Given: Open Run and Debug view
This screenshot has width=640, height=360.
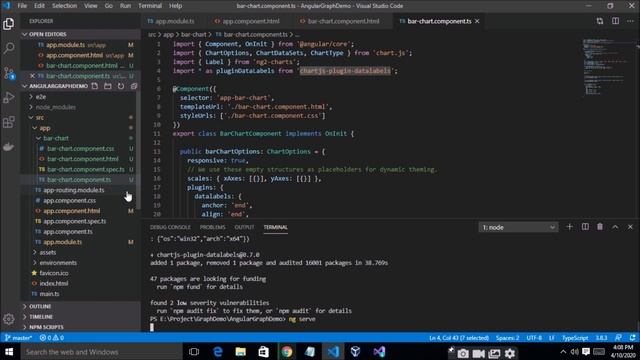Looking at the screenshot, I should [x=9, y=98].
